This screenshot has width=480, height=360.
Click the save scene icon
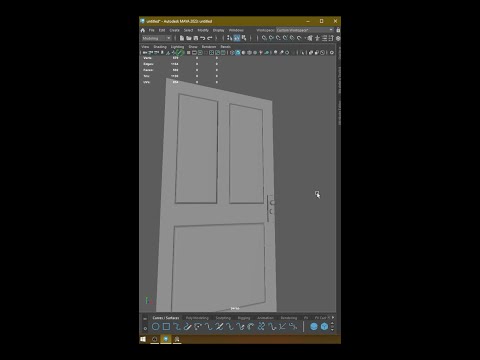[195, 38]
